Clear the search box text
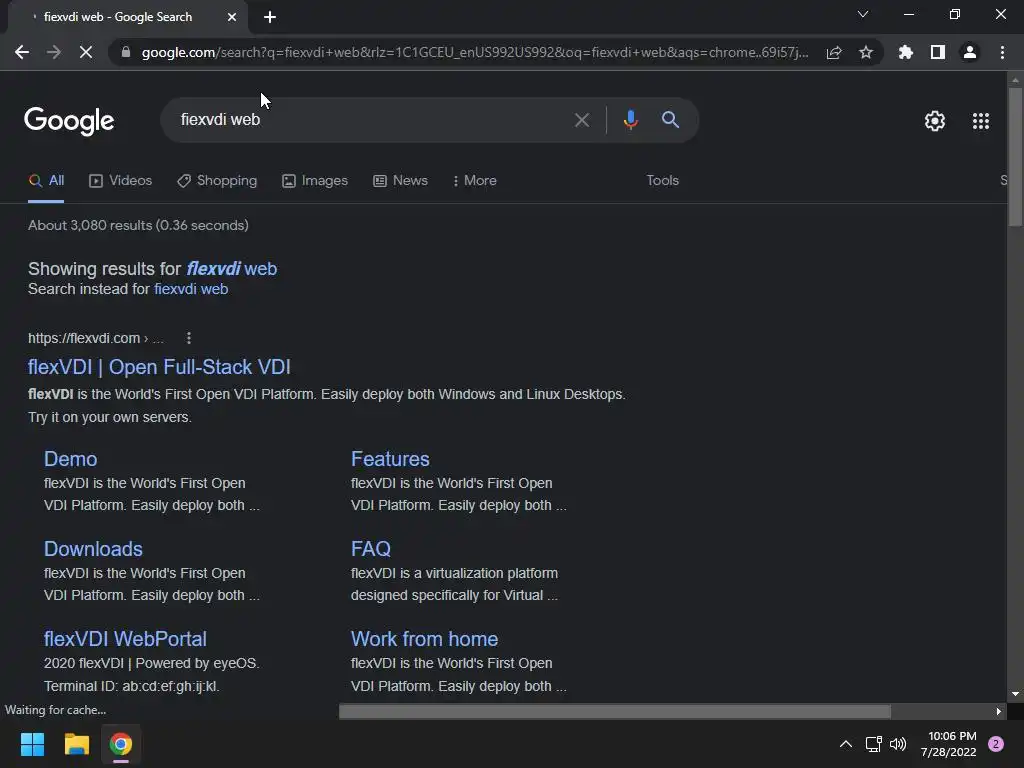Screen dimensions: 1024x768 pos(582,120)
